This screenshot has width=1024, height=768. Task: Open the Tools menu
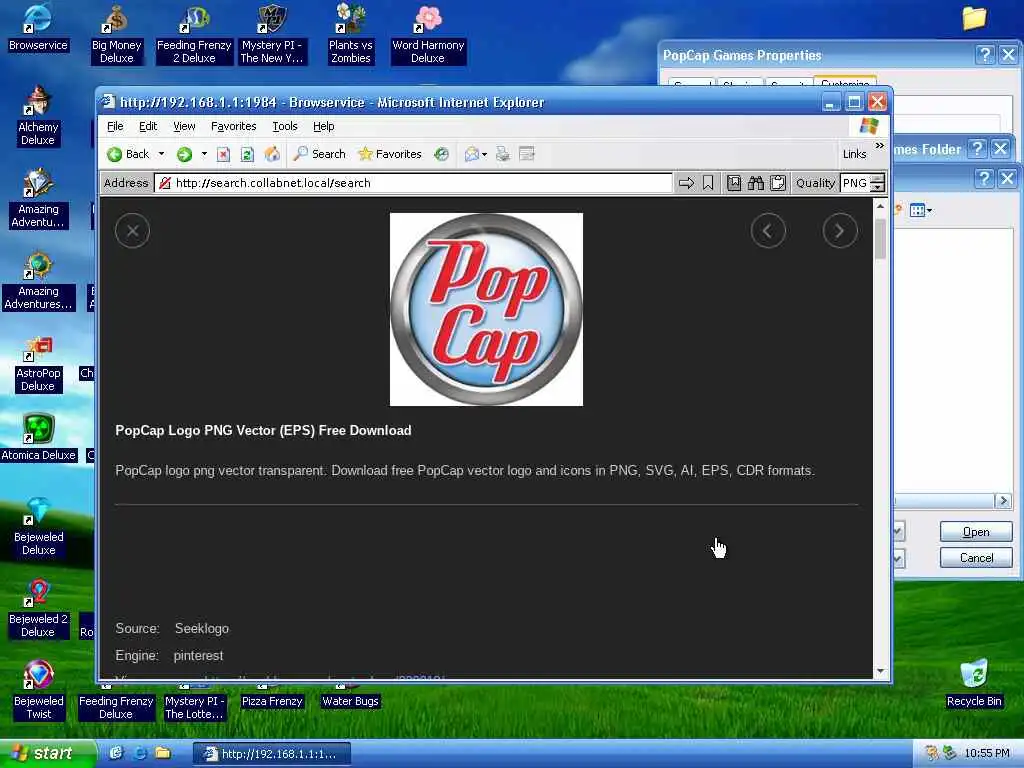(285, 126)
